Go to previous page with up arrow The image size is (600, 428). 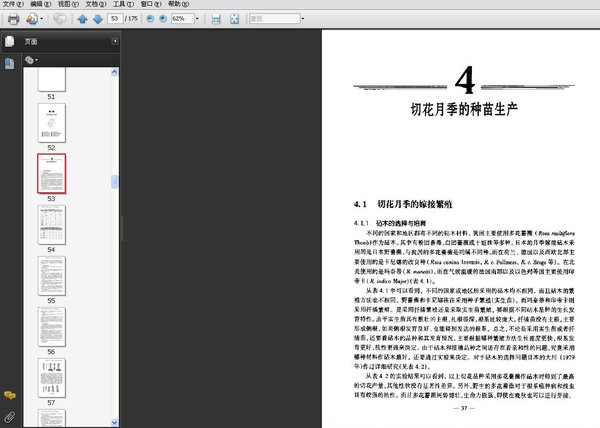(82, 19)
